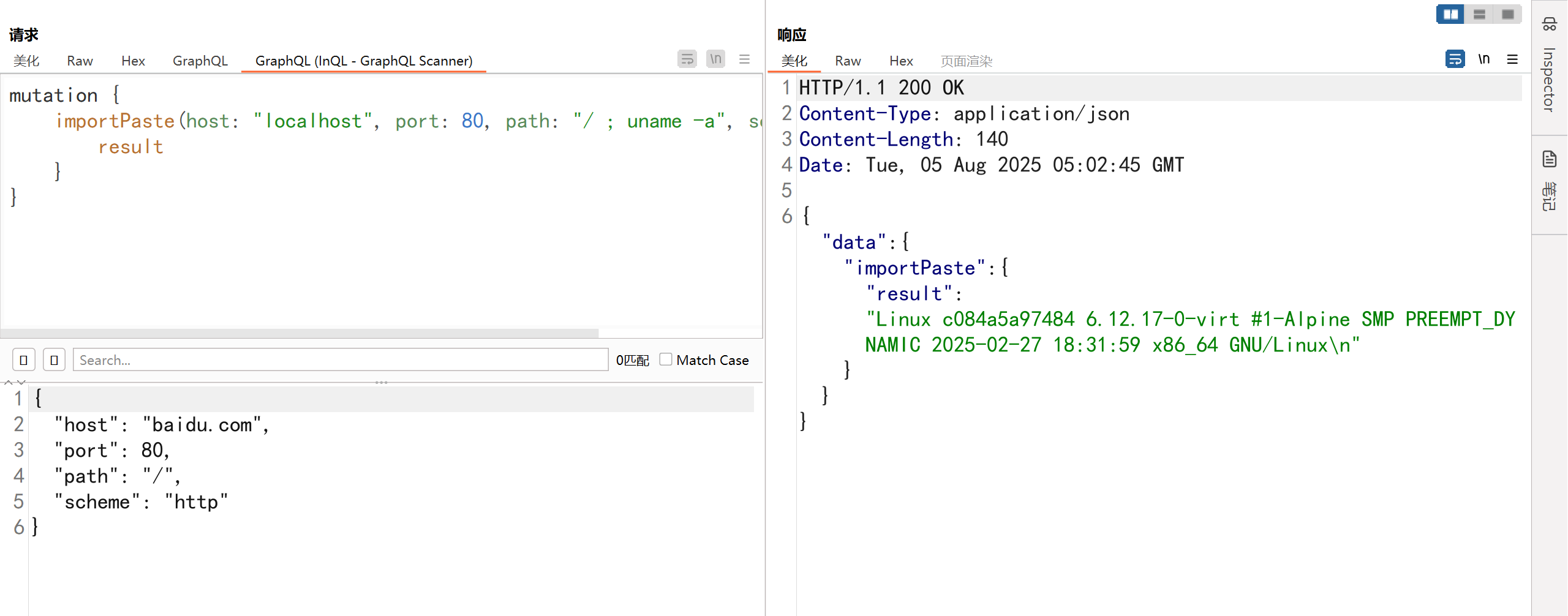Toggle non-printable characters in request pane
This screenshot has width=1568, height=616.
715,59
